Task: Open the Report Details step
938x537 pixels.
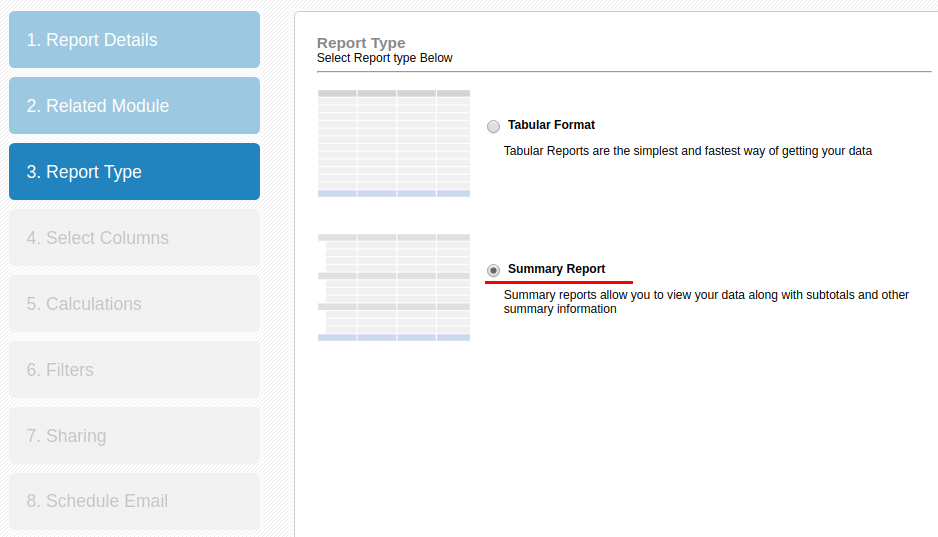Action: coord(134,40)
